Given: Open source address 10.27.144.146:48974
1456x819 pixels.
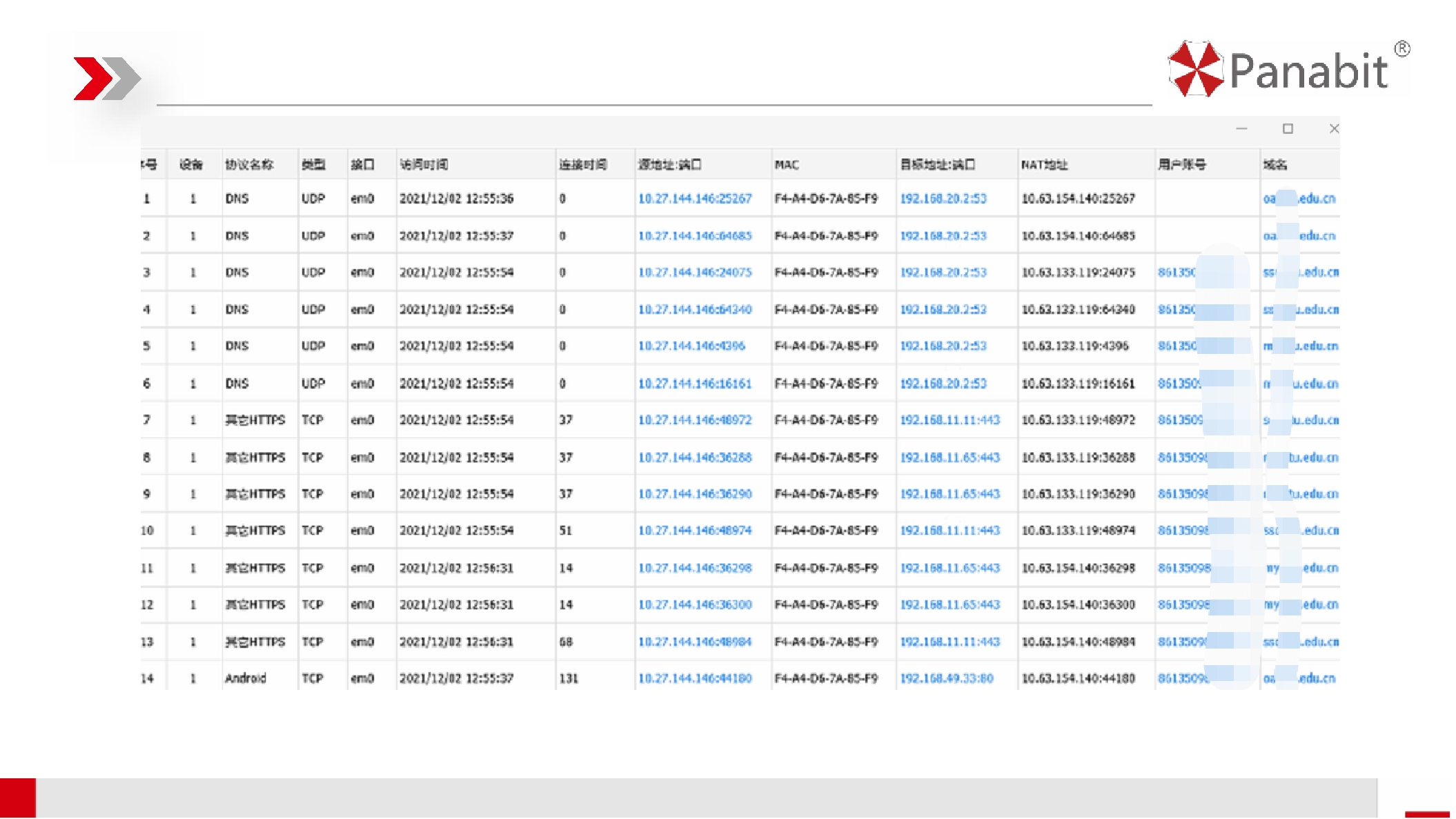Looking at the screenshot, I should coord(695,531).
